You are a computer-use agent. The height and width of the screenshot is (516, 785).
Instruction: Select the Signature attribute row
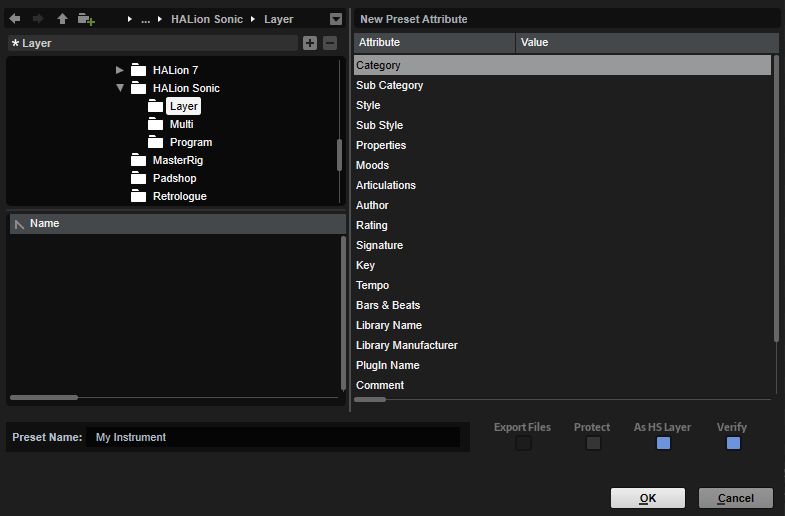(x=563, y=245)
